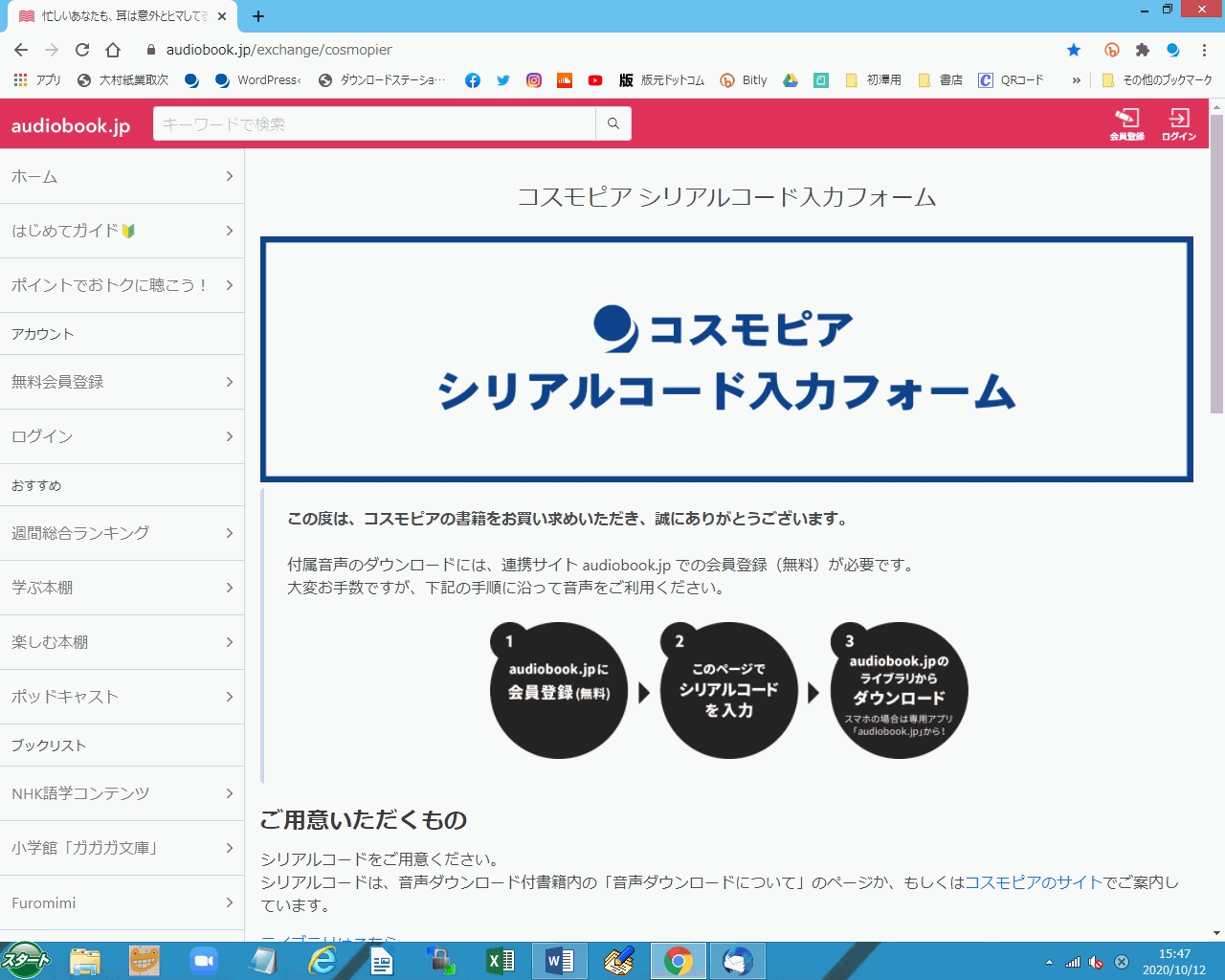Expand the ポッドキャスト chevron
The image size is (1225, 980).
click(x=230, y=697)
